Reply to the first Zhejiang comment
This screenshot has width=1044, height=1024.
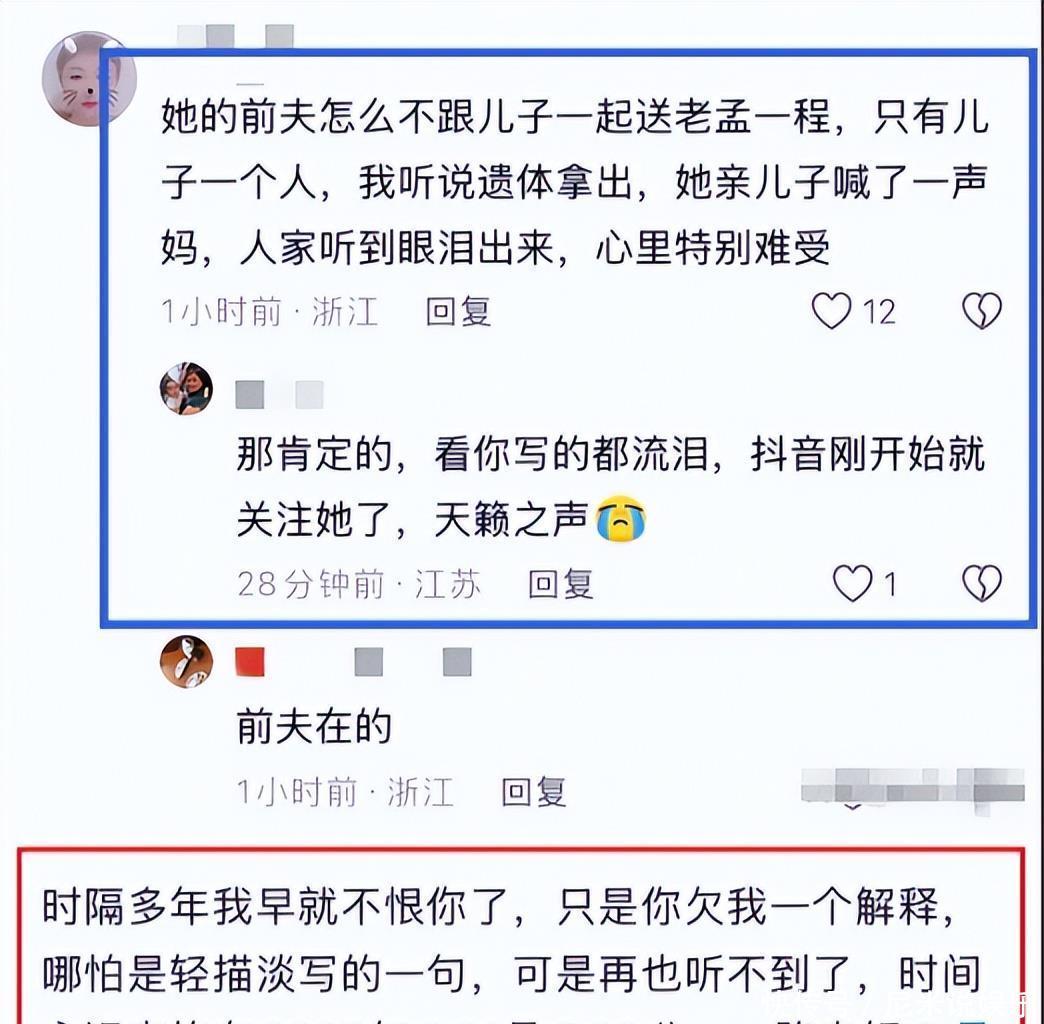[458, 312]
